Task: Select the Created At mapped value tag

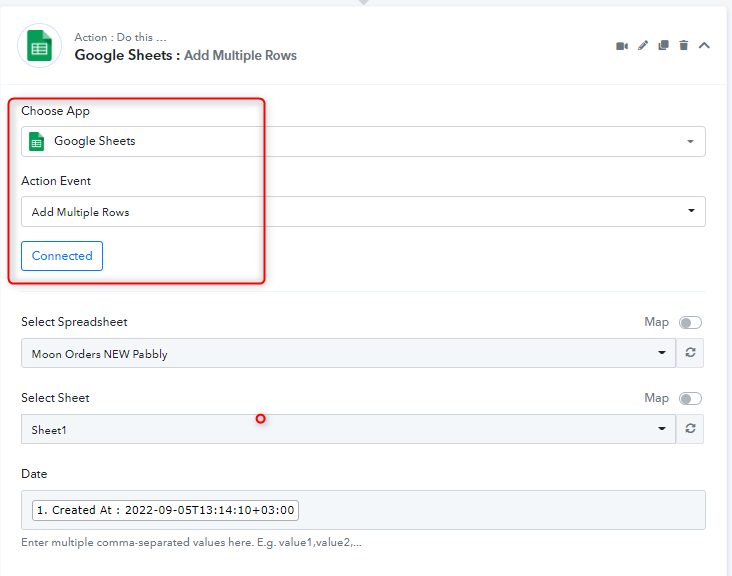Action: (165, 510)
